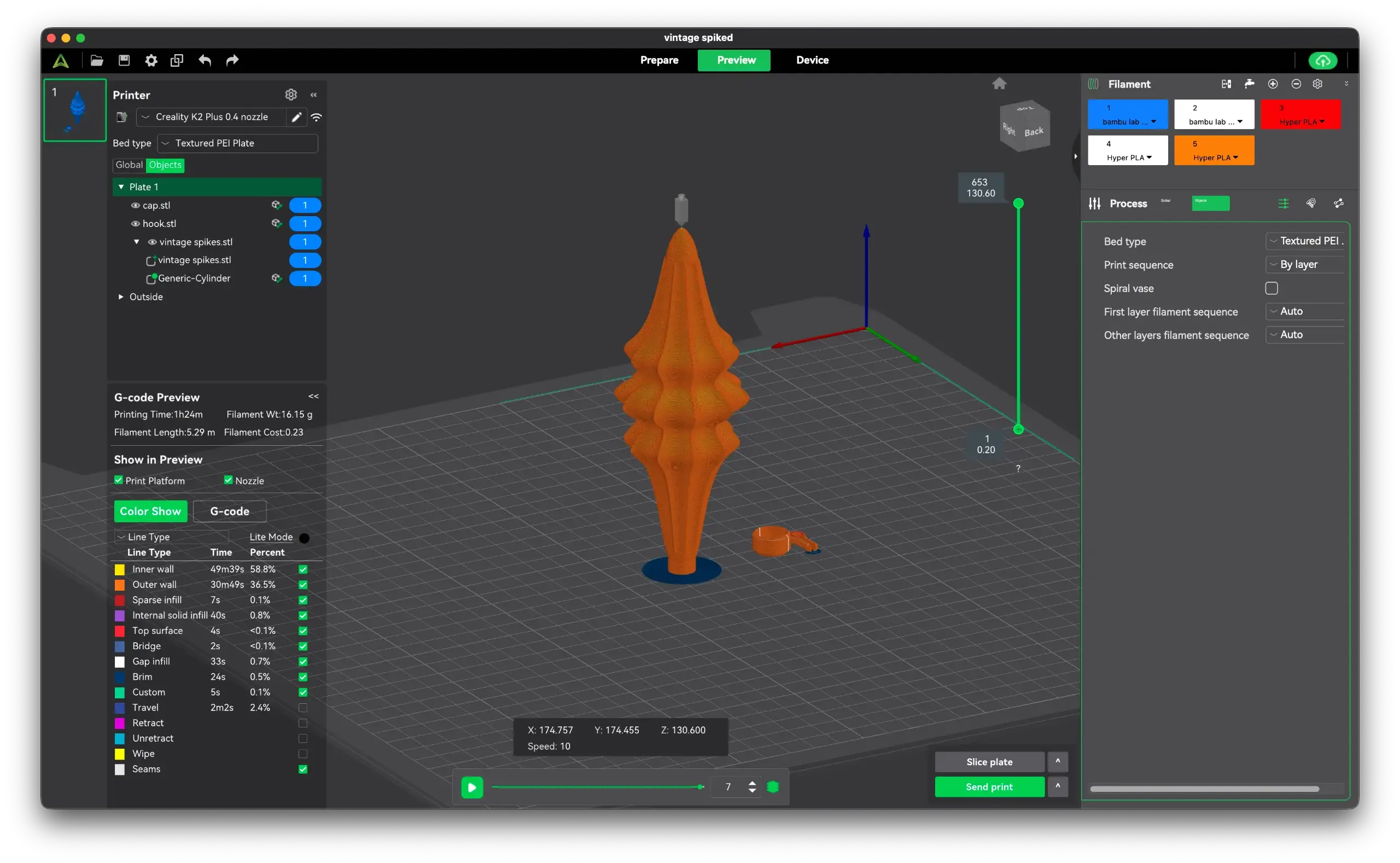The height and width of the screenshot is (863, 1400).
Task: Switch to the Device tab
Action: pos(812,60)
